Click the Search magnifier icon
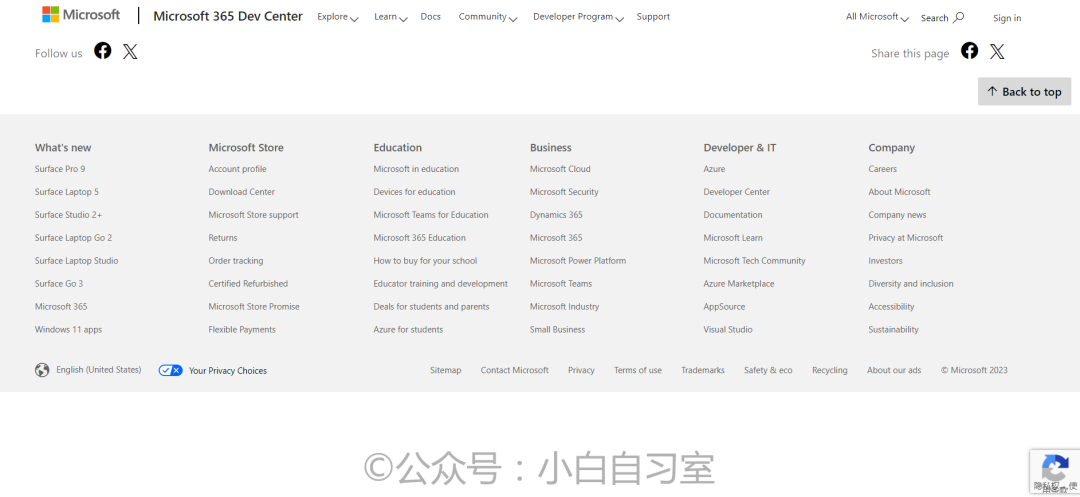This screenshot has width=1080, height=497. 958,17
